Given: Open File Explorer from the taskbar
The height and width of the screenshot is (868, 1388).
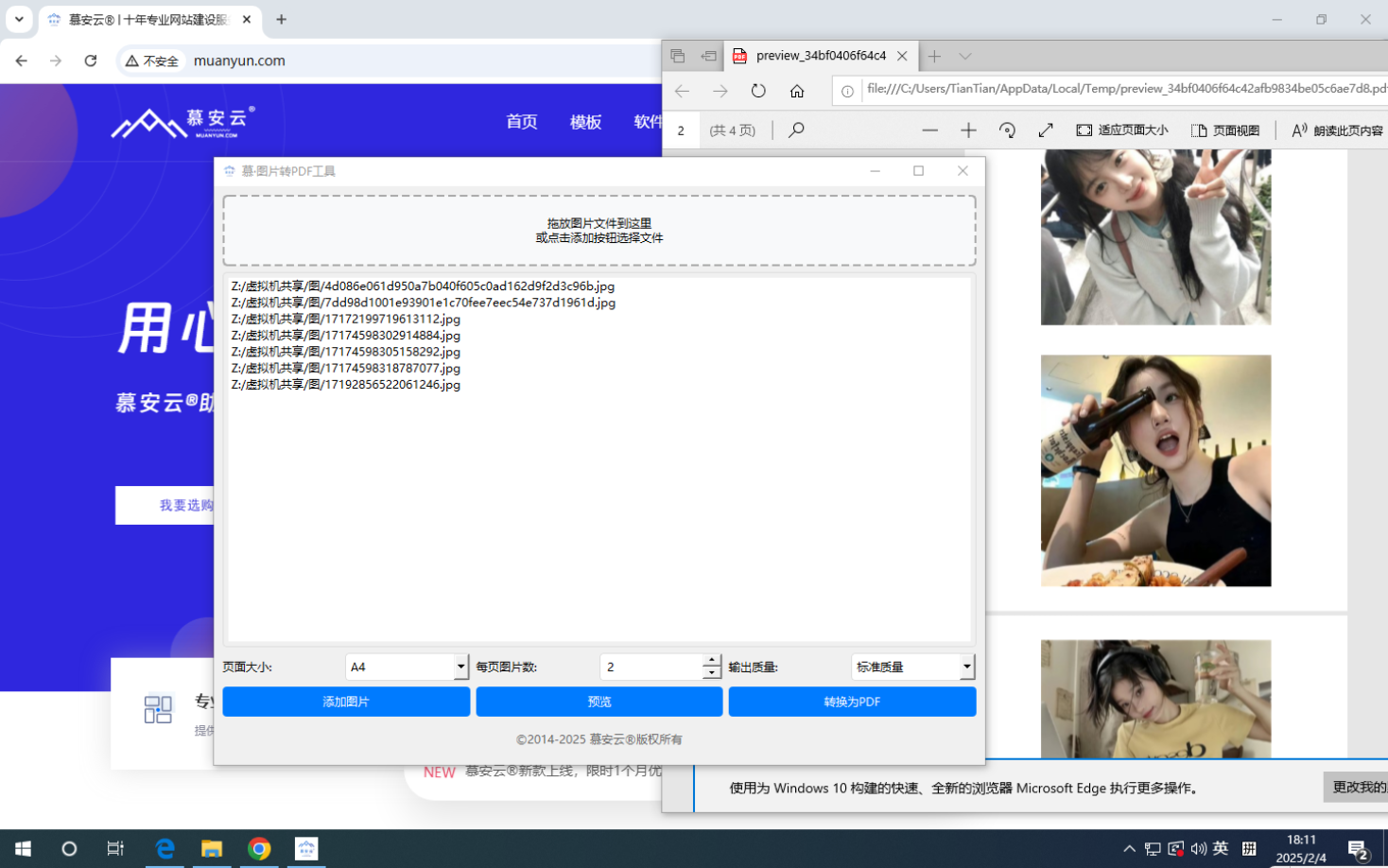Looking at the screenshot, I should pyautogui.click(x=212, y=848).
